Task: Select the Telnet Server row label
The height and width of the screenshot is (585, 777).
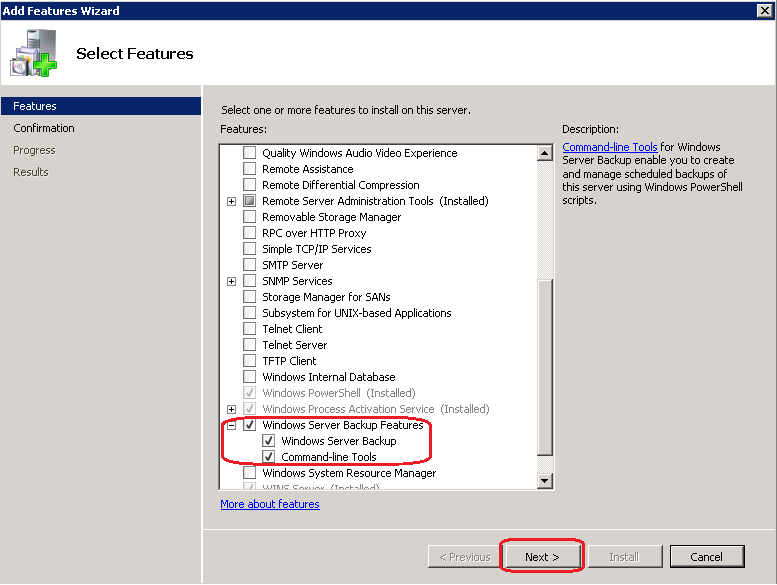Action: [295, 345]
